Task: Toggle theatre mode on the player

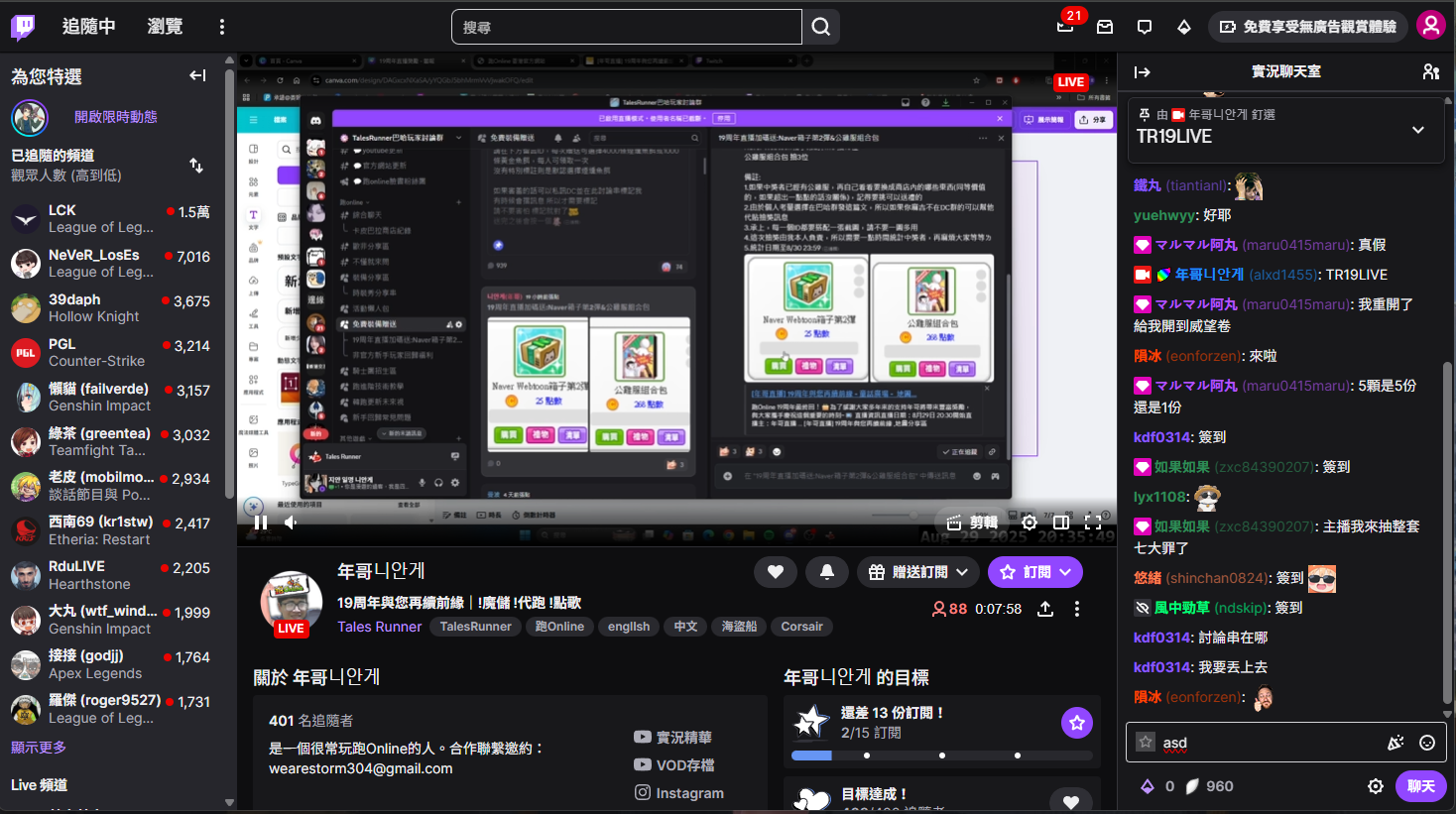Action: click(1061, 523)
